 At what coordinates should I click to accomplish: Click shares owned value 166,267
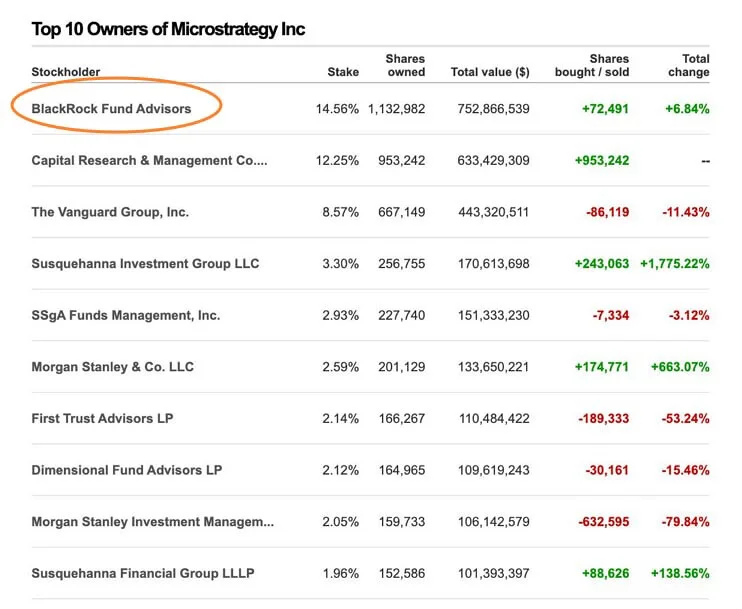click(402, 418)
